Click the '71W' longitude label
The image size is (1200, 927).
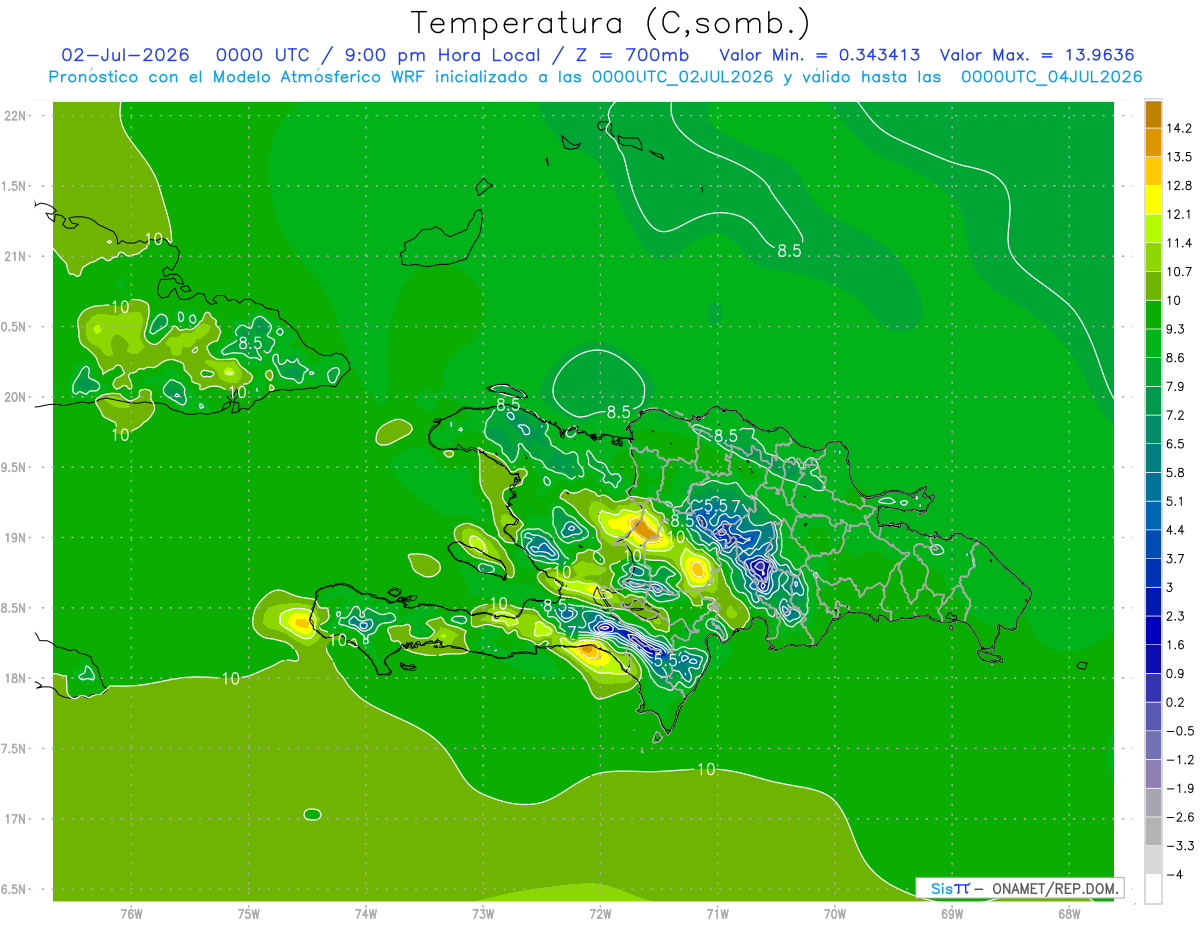[717, 913]
